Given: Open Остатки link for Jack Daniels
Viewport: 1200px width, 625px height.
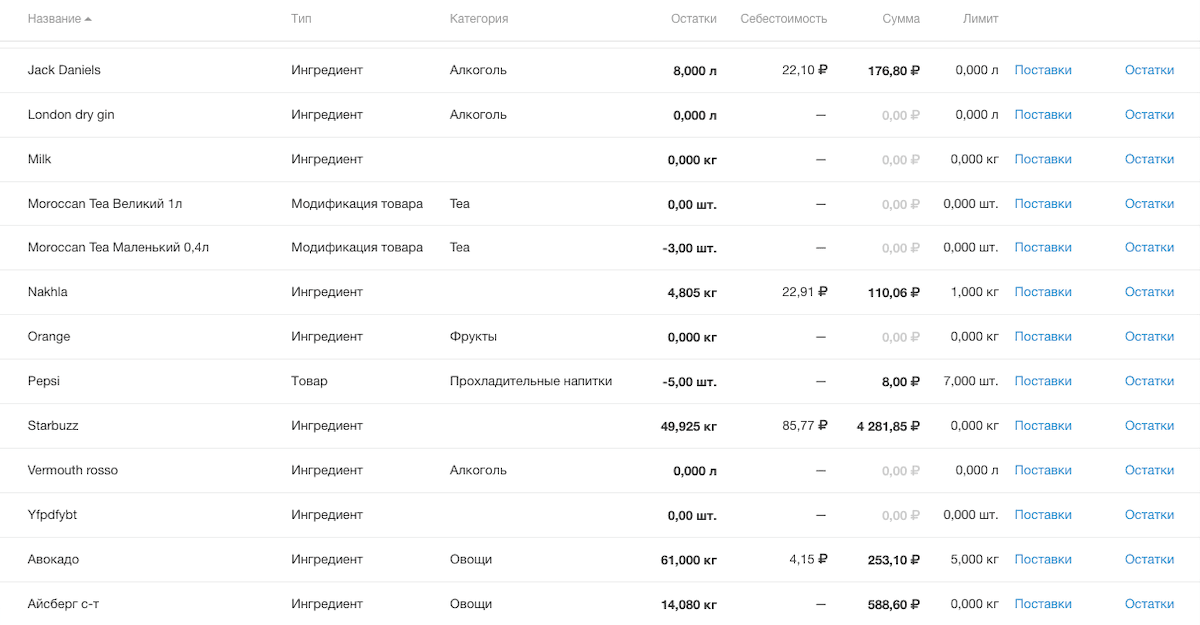Looking at the screenshot, I should click(1149, 70).
